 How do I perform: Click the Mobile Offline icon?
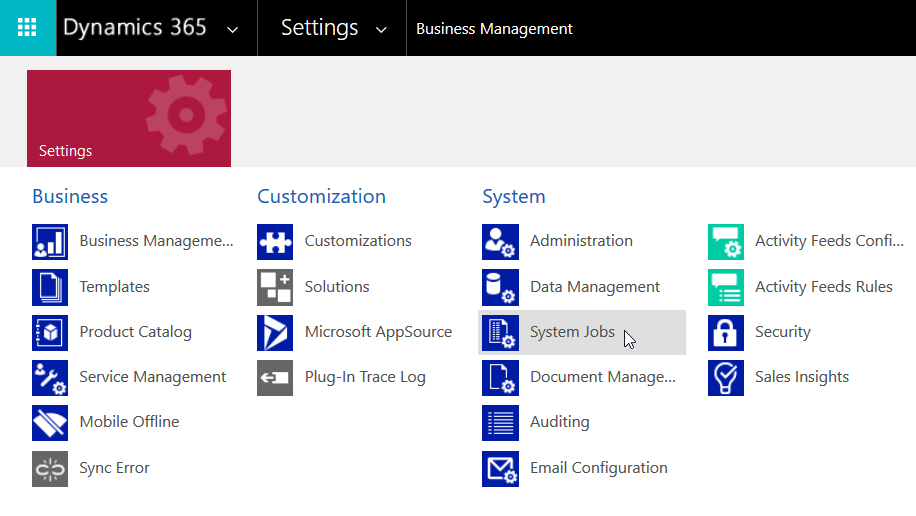click(x=50, y=423)
